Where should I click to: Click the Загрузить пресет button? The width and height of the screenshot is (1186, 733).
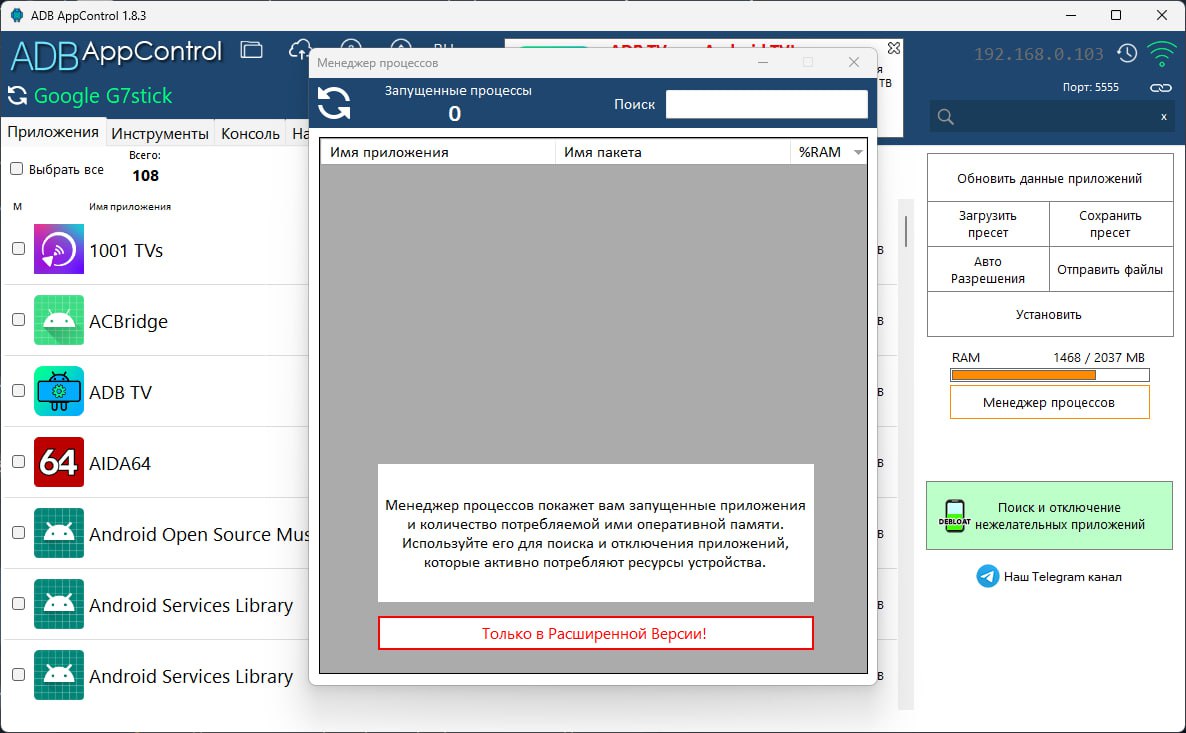click(988, 224)
